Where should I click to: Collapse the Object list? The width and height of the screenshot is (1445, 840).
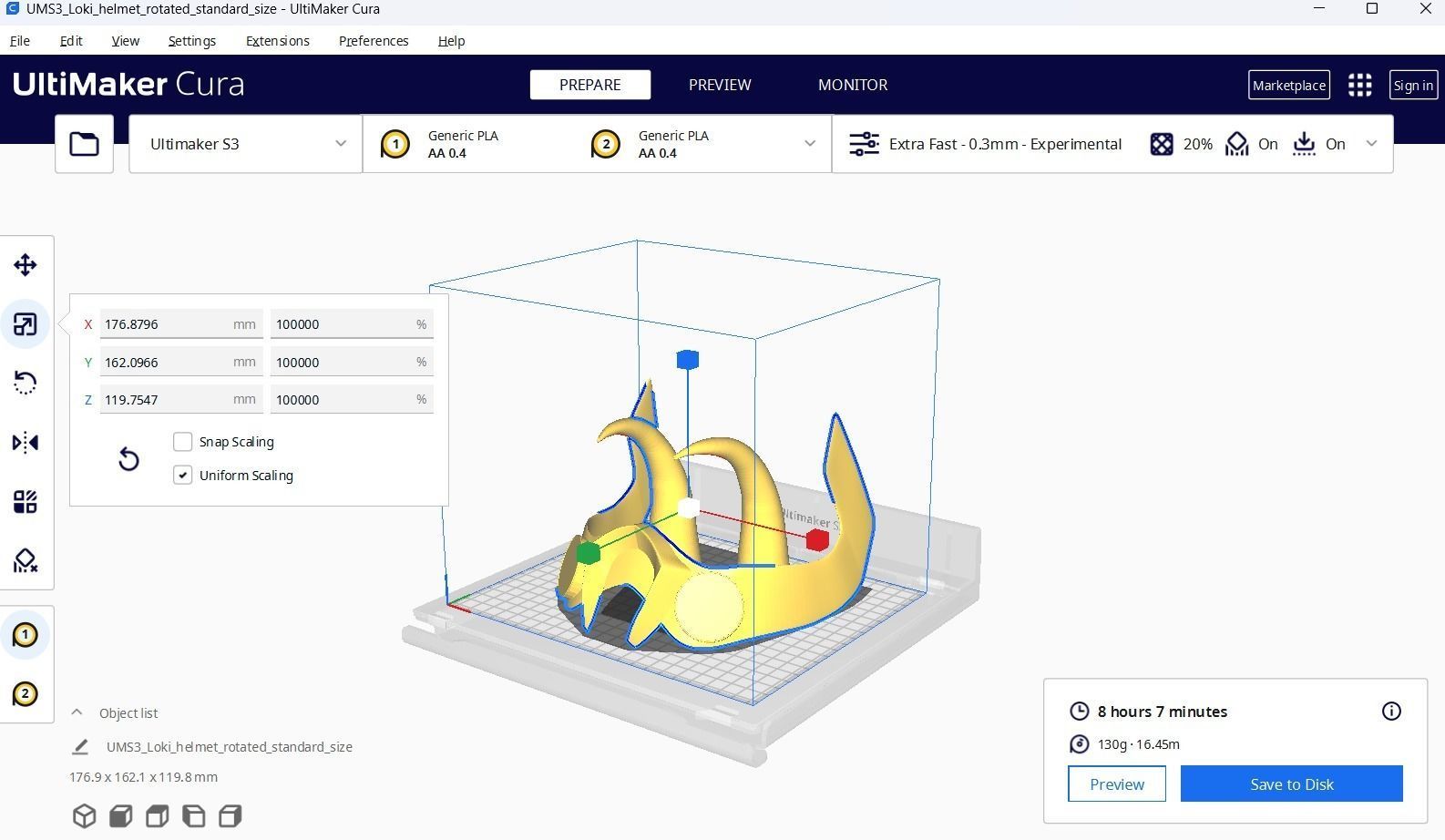(77, 712)
